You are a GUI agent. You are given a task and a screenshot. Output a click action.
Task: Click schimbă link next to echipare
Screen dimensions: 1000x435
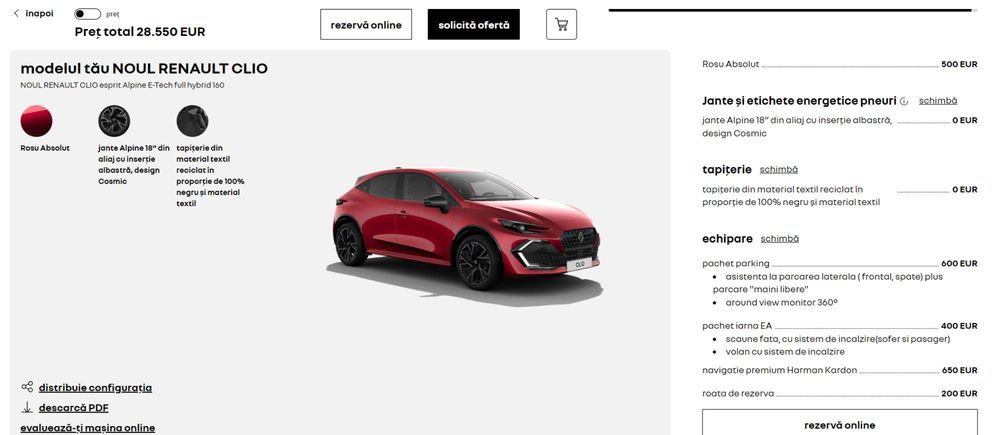(x=779, y=239)
